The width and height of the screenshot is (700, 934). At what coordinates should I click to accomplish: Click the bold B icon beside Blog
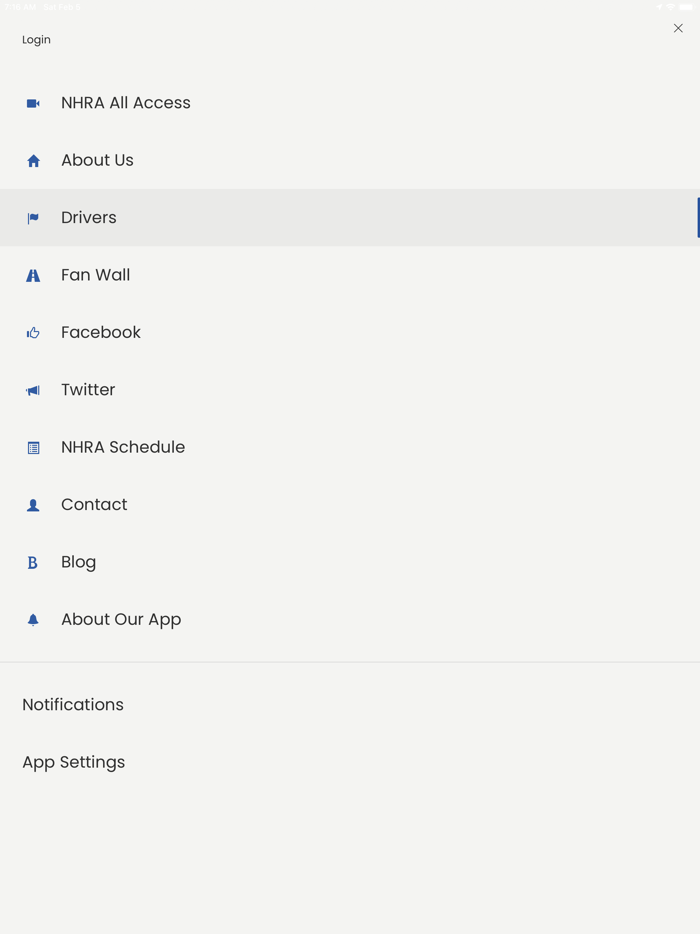point(33,563)
